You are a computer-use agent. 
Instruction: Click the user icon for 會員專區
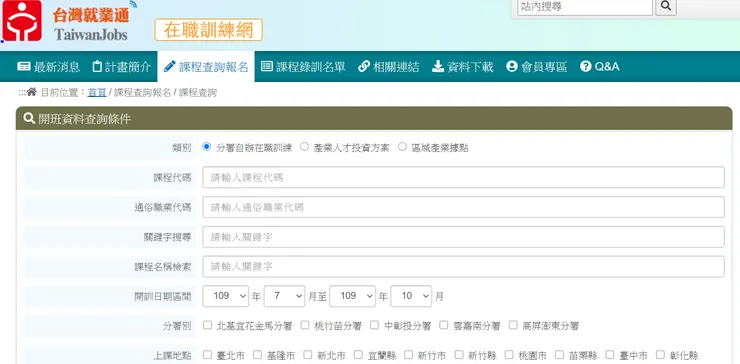click(x=512, y=67)
